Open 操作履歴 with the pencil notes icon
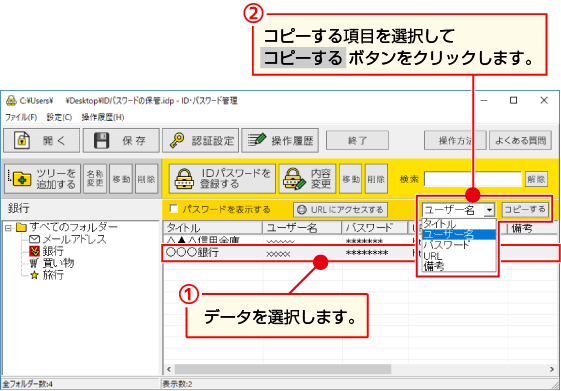This screenshot has height=391, width=561. pyautogui.click(x=280, y=141)
